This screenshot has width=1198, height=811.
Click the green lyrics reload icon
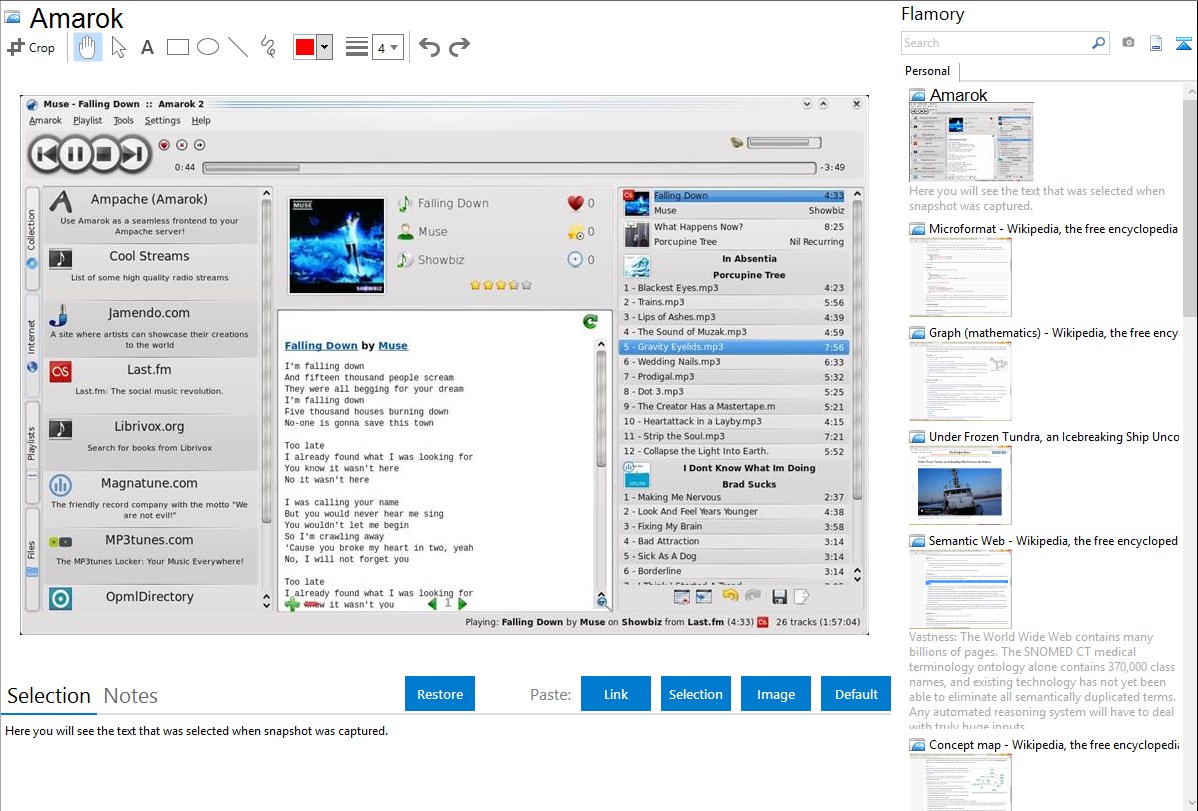591,322
